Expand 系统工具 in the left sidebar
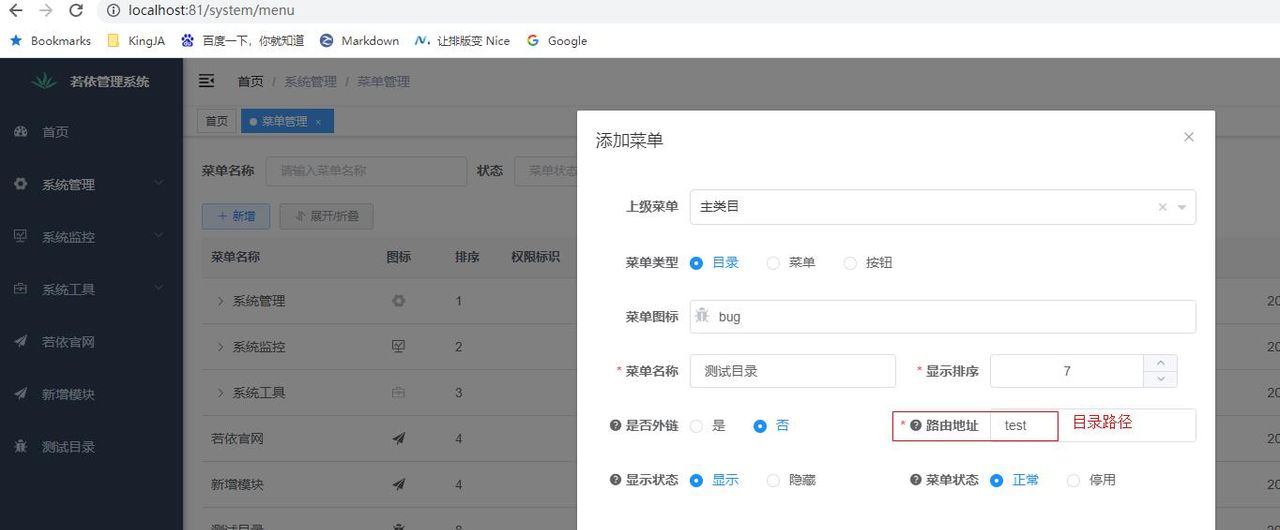The width and height of the screenshot is (1280, 530). [x=91, y=289]
